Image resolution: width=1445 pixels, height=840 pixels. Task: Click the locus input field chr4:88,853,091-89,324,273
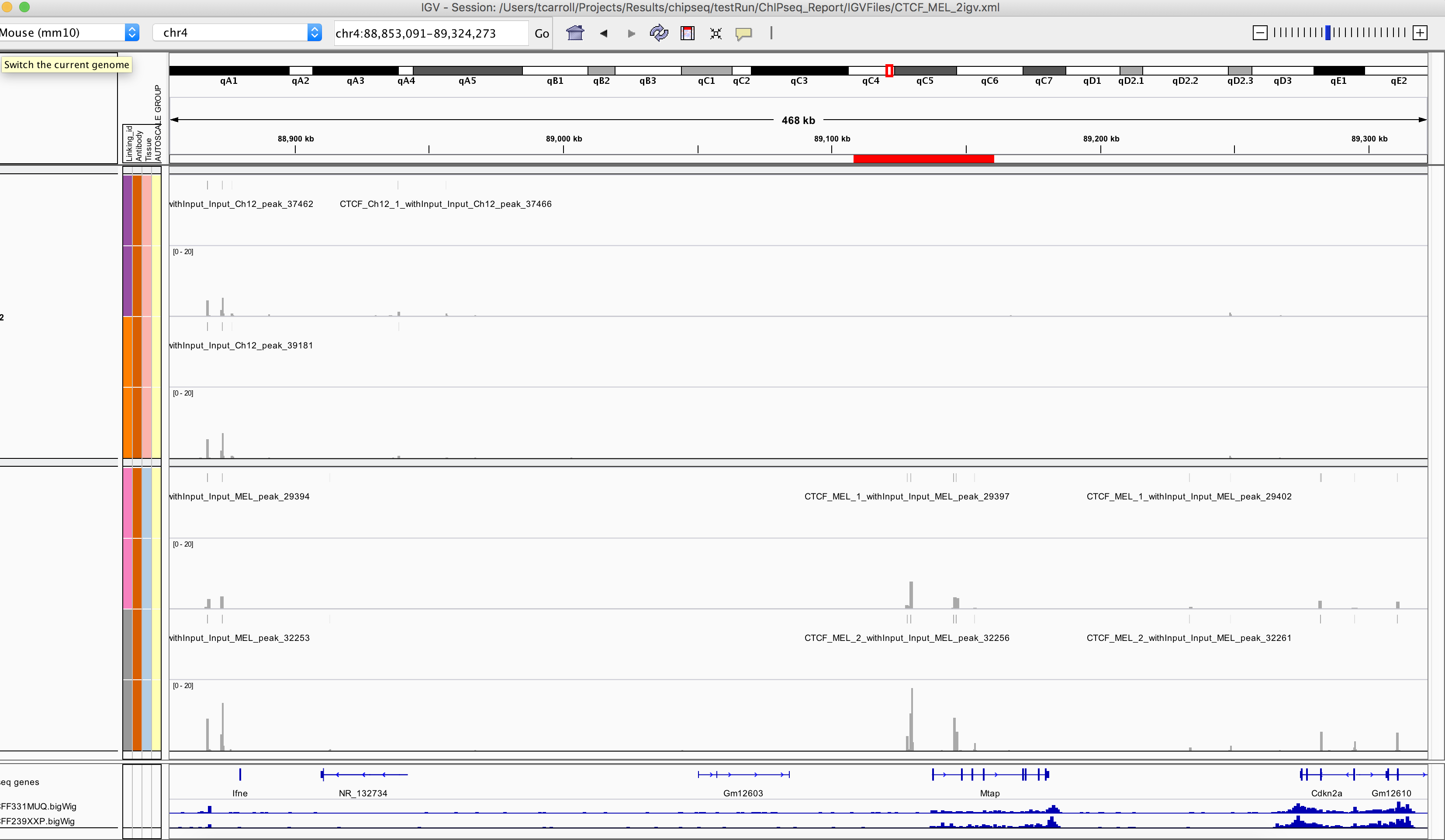click(431, 33)
